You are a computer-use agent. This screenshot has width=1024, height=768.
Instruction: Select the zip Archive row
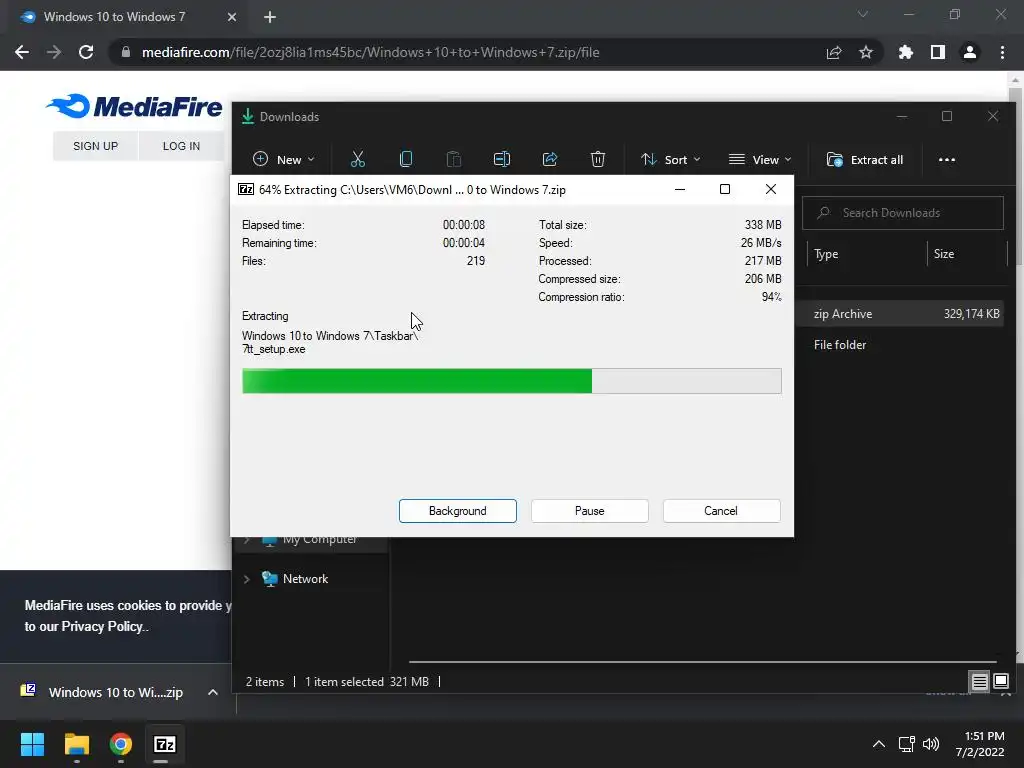pos(899,314)
